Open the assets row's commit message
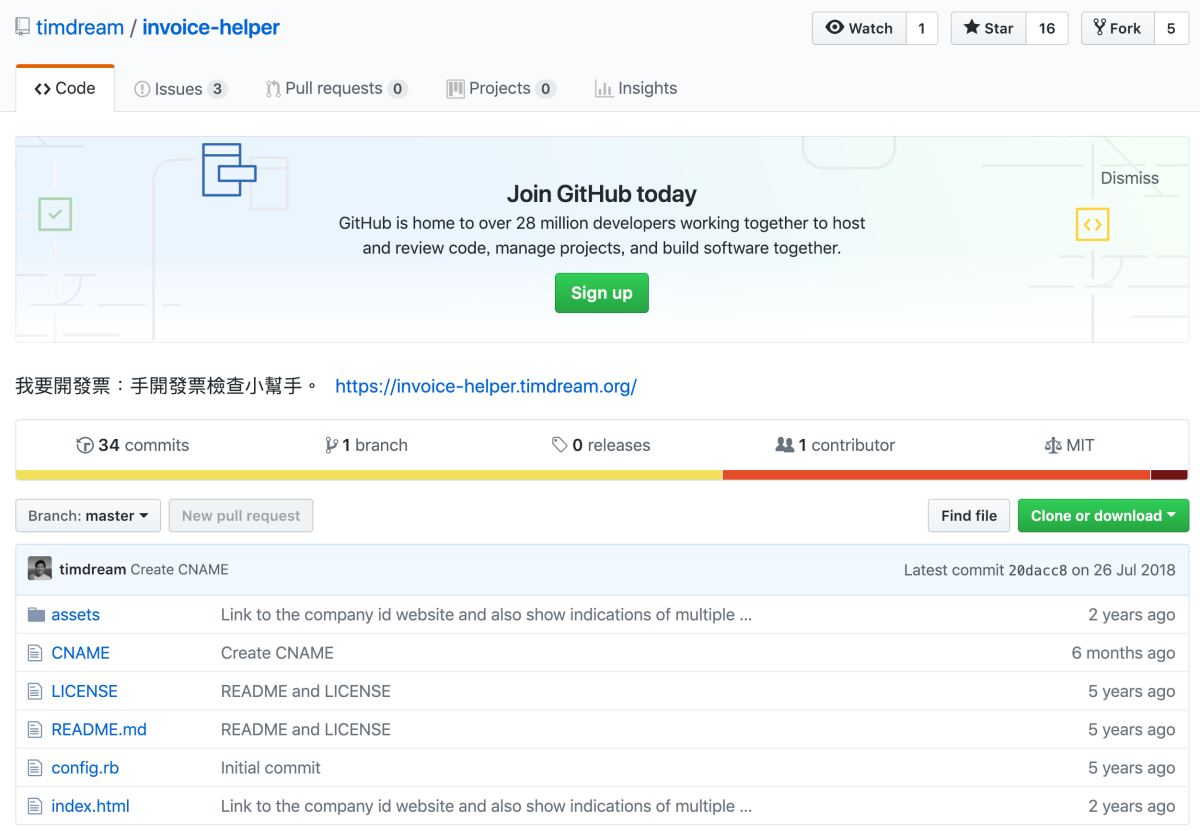The image size is (1200, 831). point(487,615)
